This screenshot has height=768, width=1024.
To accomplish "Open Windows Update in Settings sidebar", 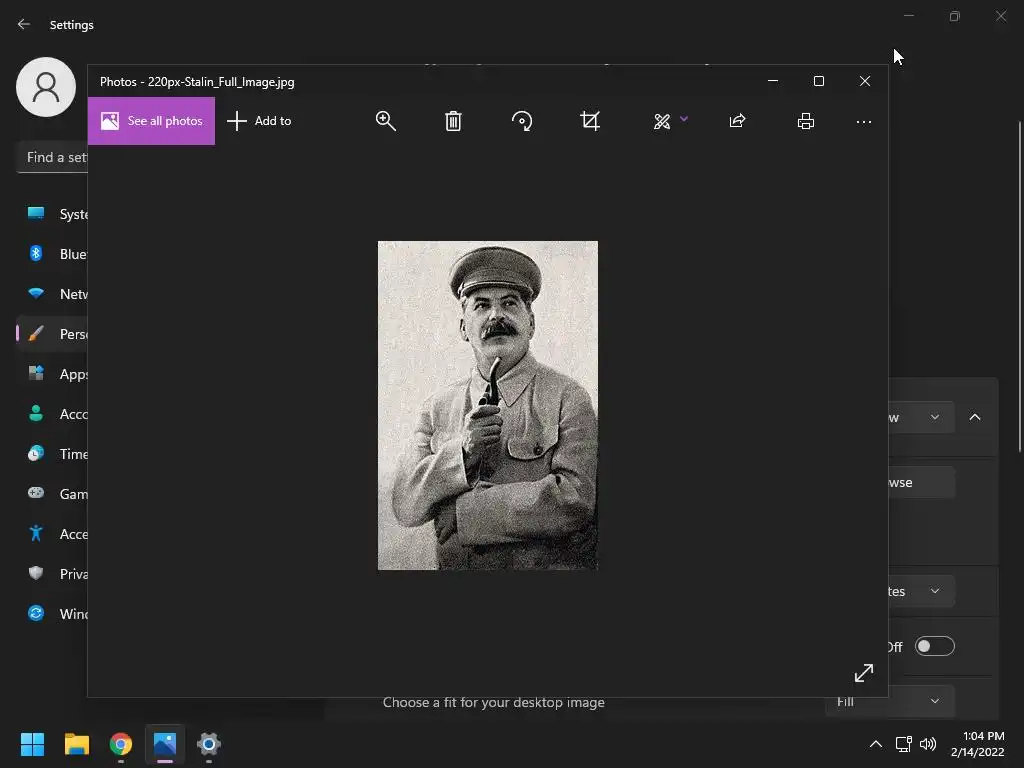I will coord(52,614).
